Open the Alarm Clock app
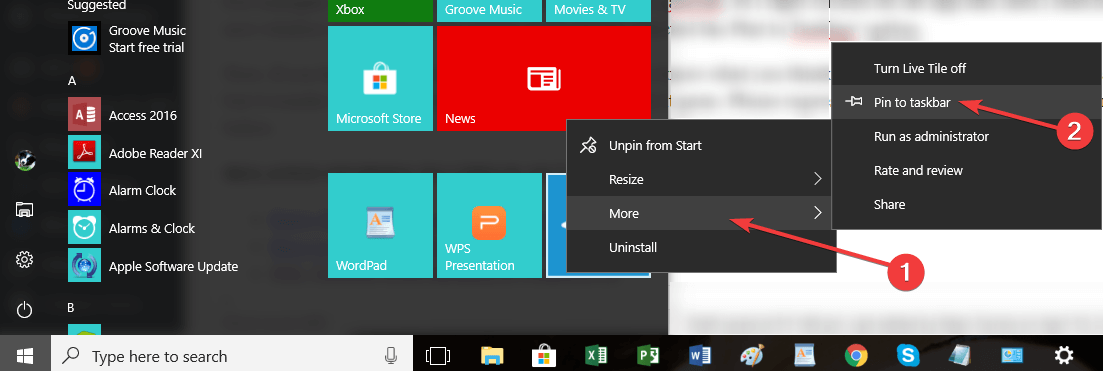The width and height of the screenshot is (1103, 371). point(122,191)
